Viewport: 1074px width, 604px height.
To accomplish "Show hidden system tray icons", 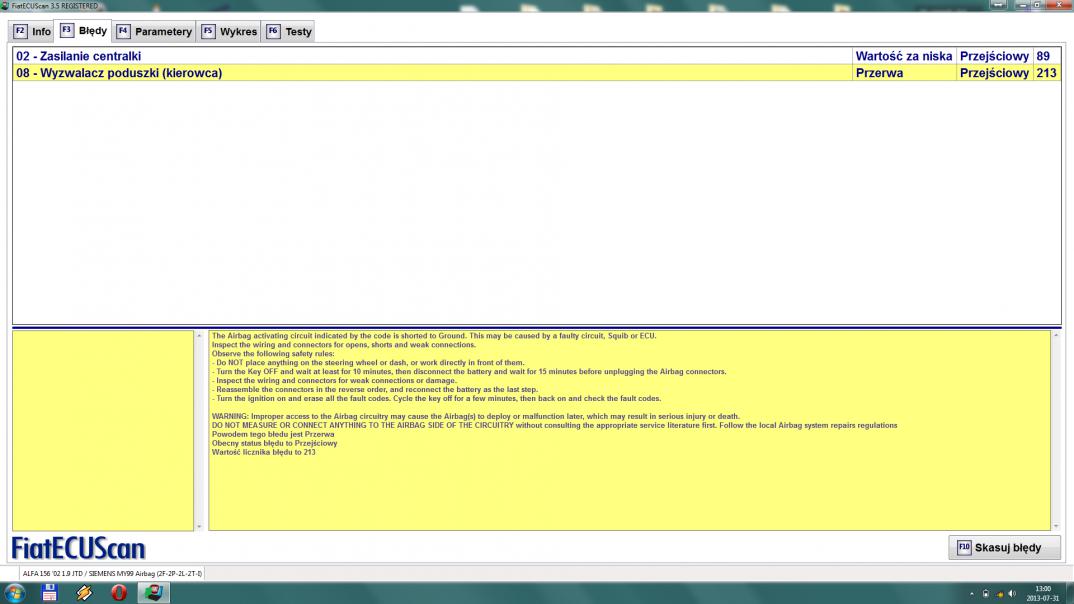I will [x=971, y=594].
